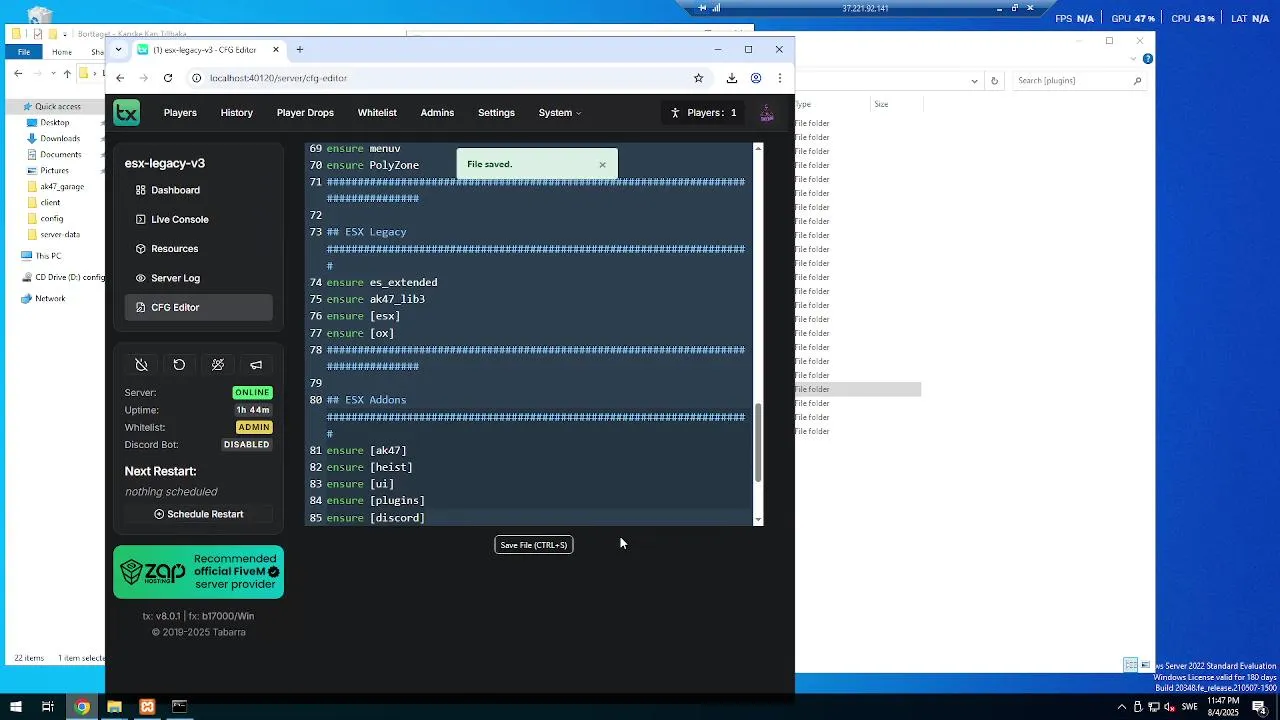Image resolution: width=1280 pixels, height=720 pixels.
Task: Expand the Explorer address history dropdown
Action: tap(974, 81)
